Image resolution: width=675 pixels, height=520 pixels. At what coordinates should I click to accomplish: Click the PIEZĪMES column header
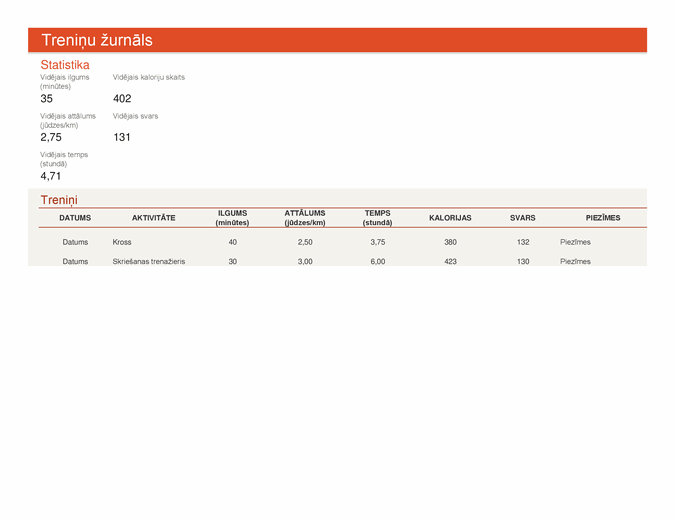[x=602, y=218]
